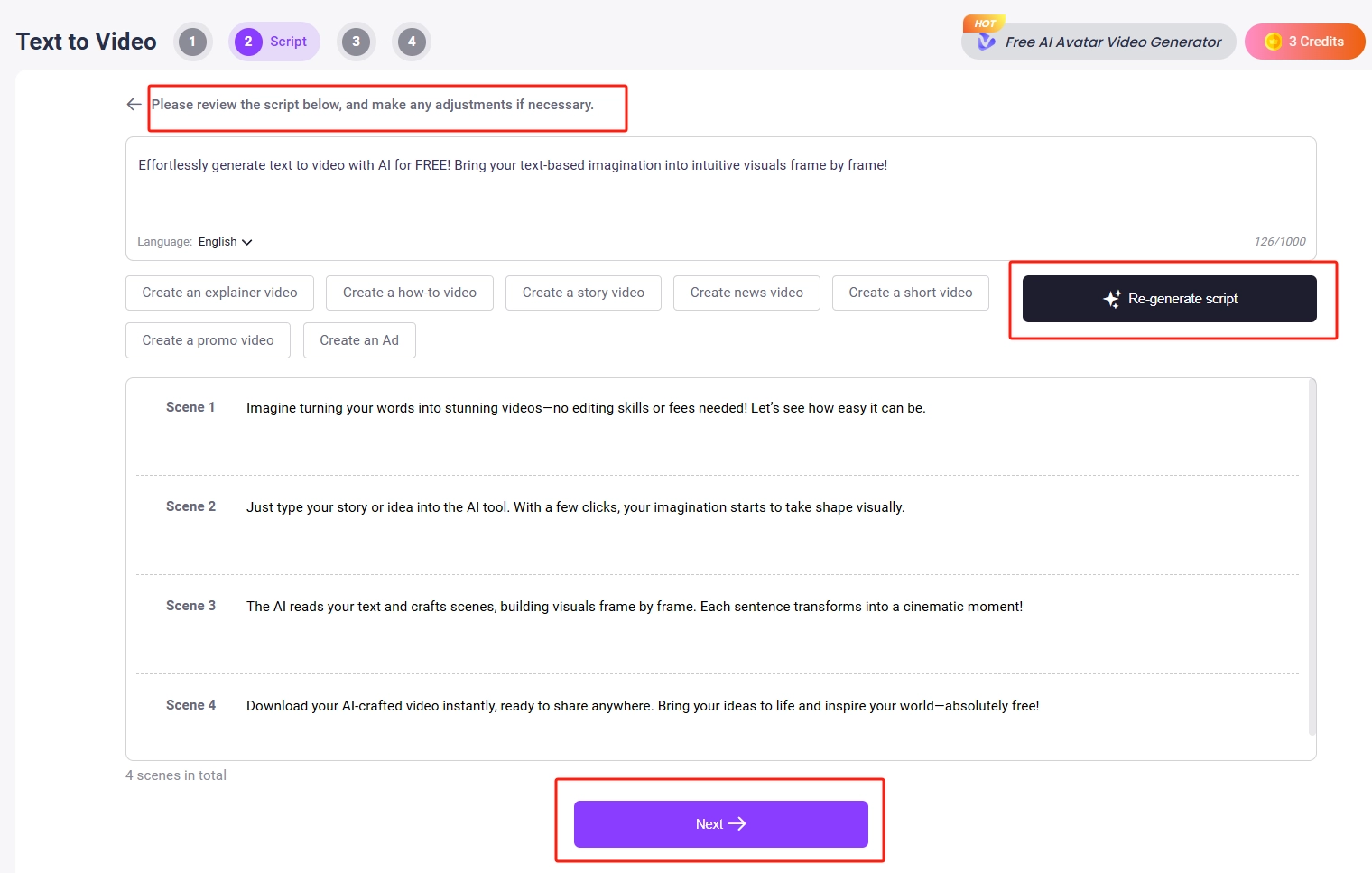Click step circle 1 in the progress bar

coord(192,41)
